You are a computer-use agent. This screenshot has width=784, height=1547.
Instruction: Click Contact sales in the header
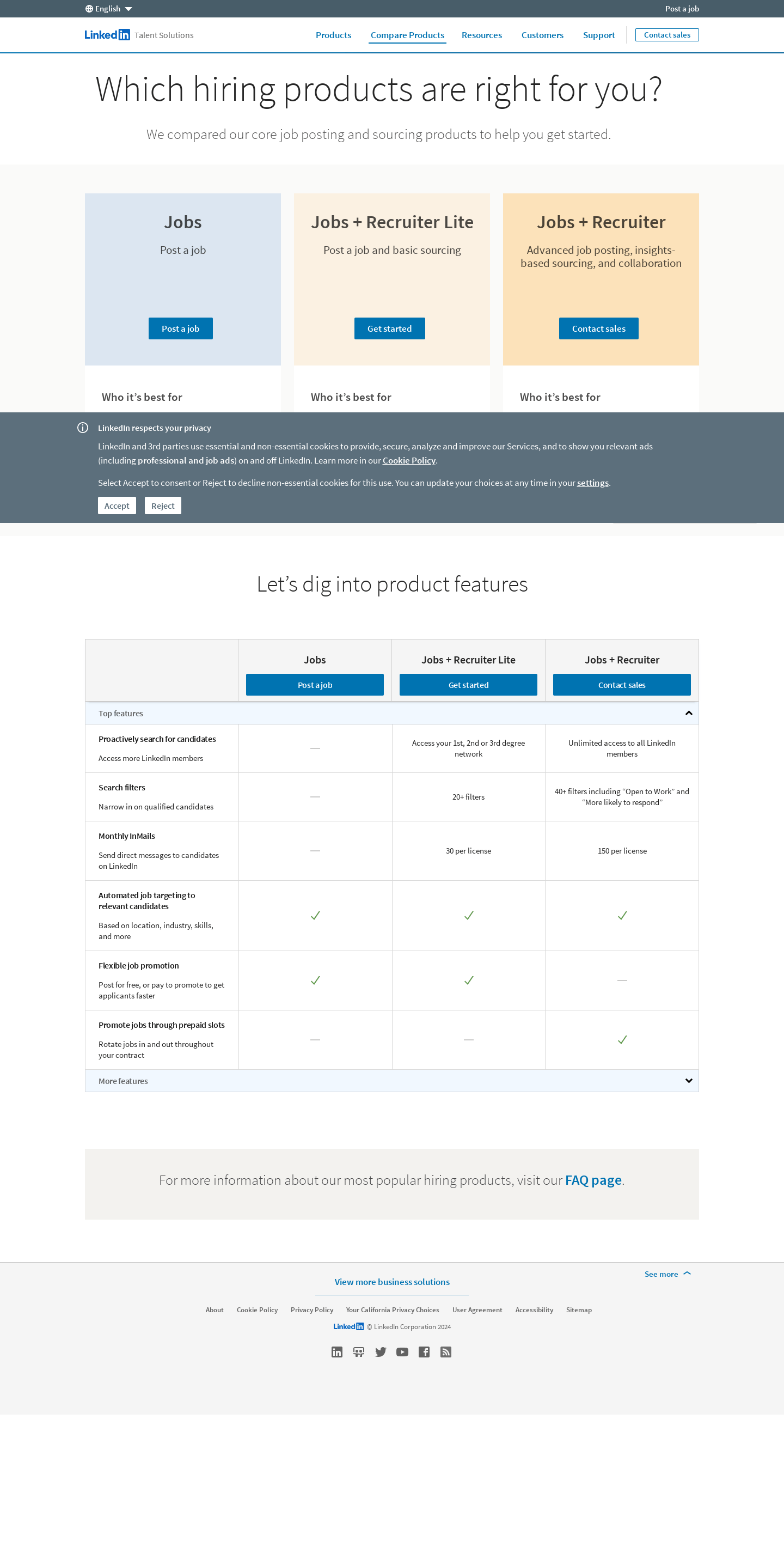[x=667, y=35]
